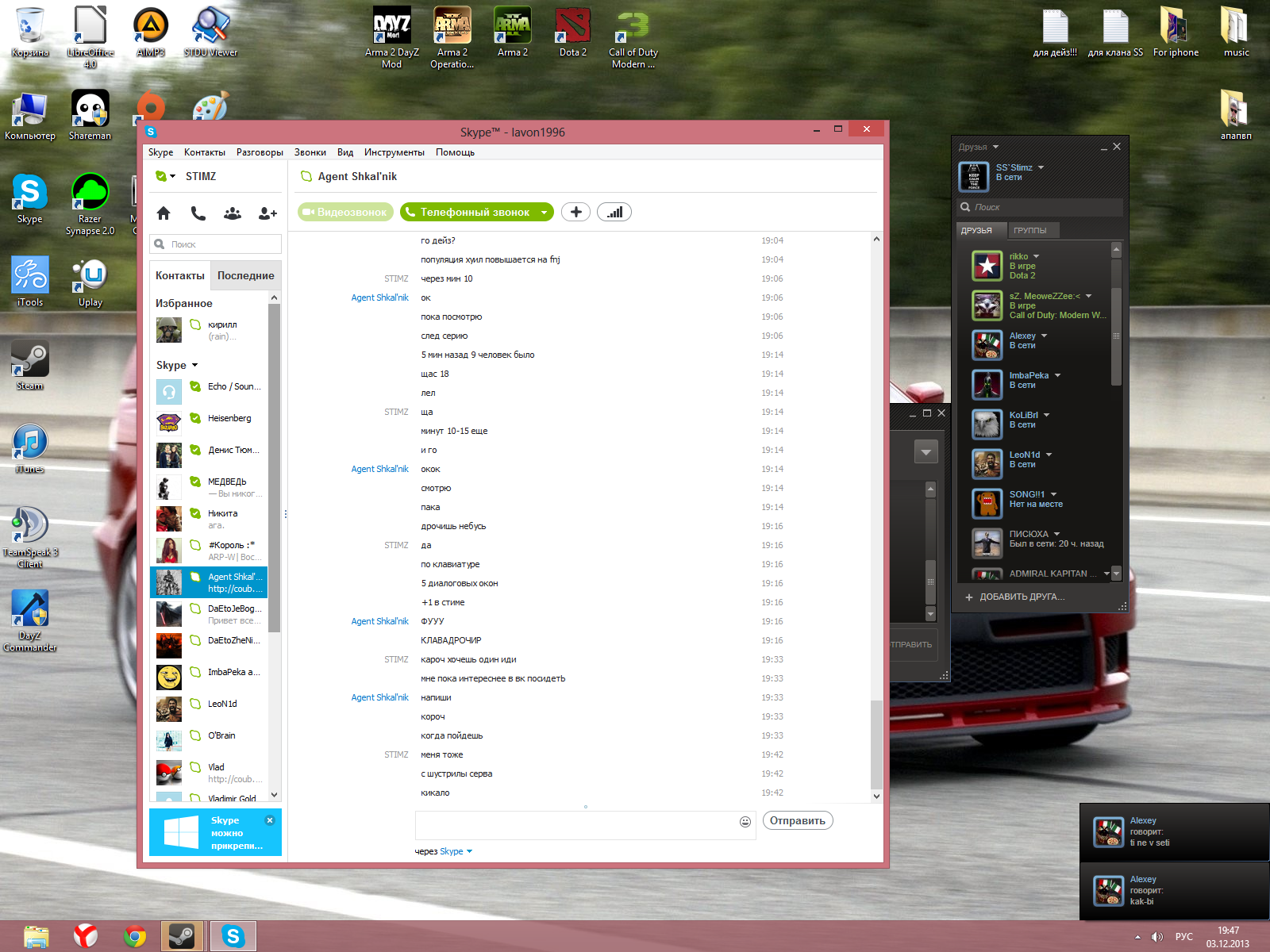
Task: Open Yandex browser from taskbar
Action: pos(86,936)
